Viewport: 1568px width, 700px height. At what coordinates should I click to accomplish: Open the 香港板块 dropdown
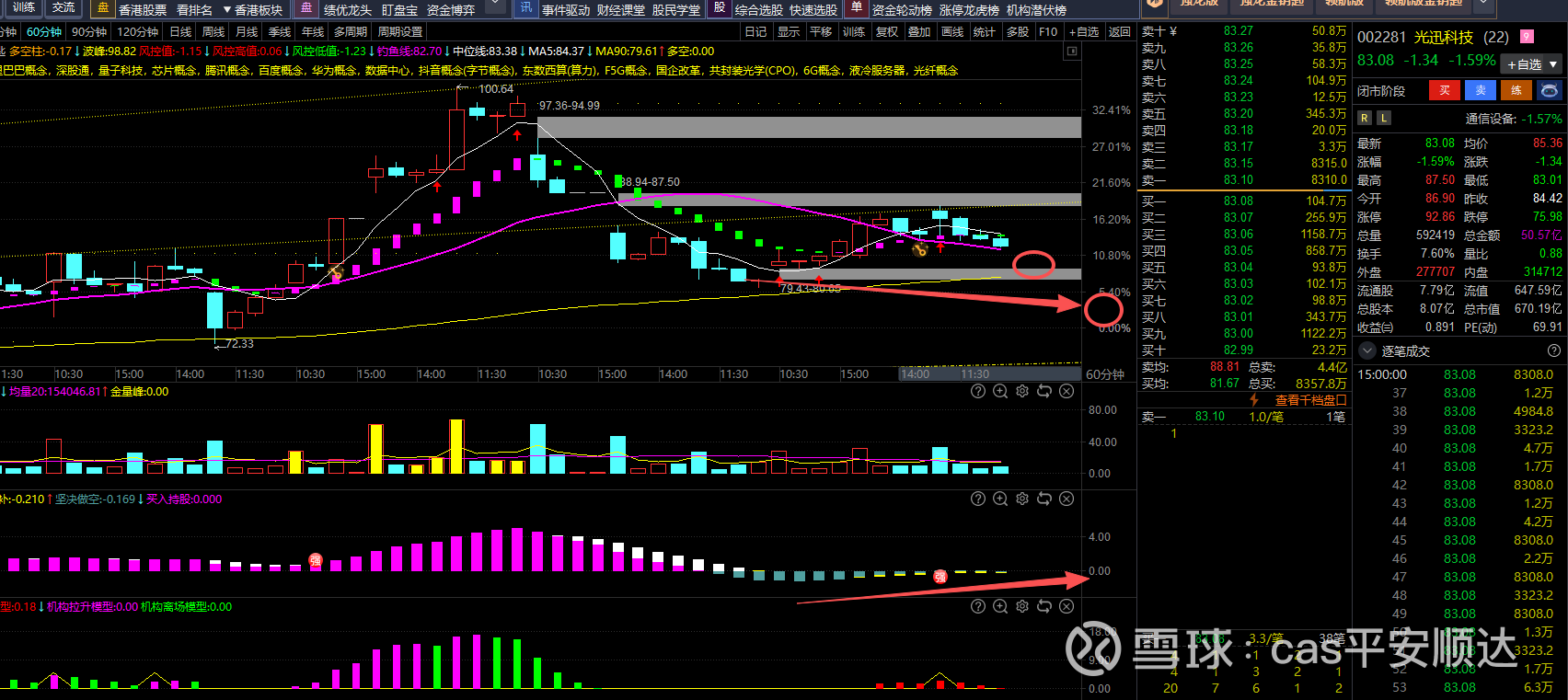[x=253, y=9]
